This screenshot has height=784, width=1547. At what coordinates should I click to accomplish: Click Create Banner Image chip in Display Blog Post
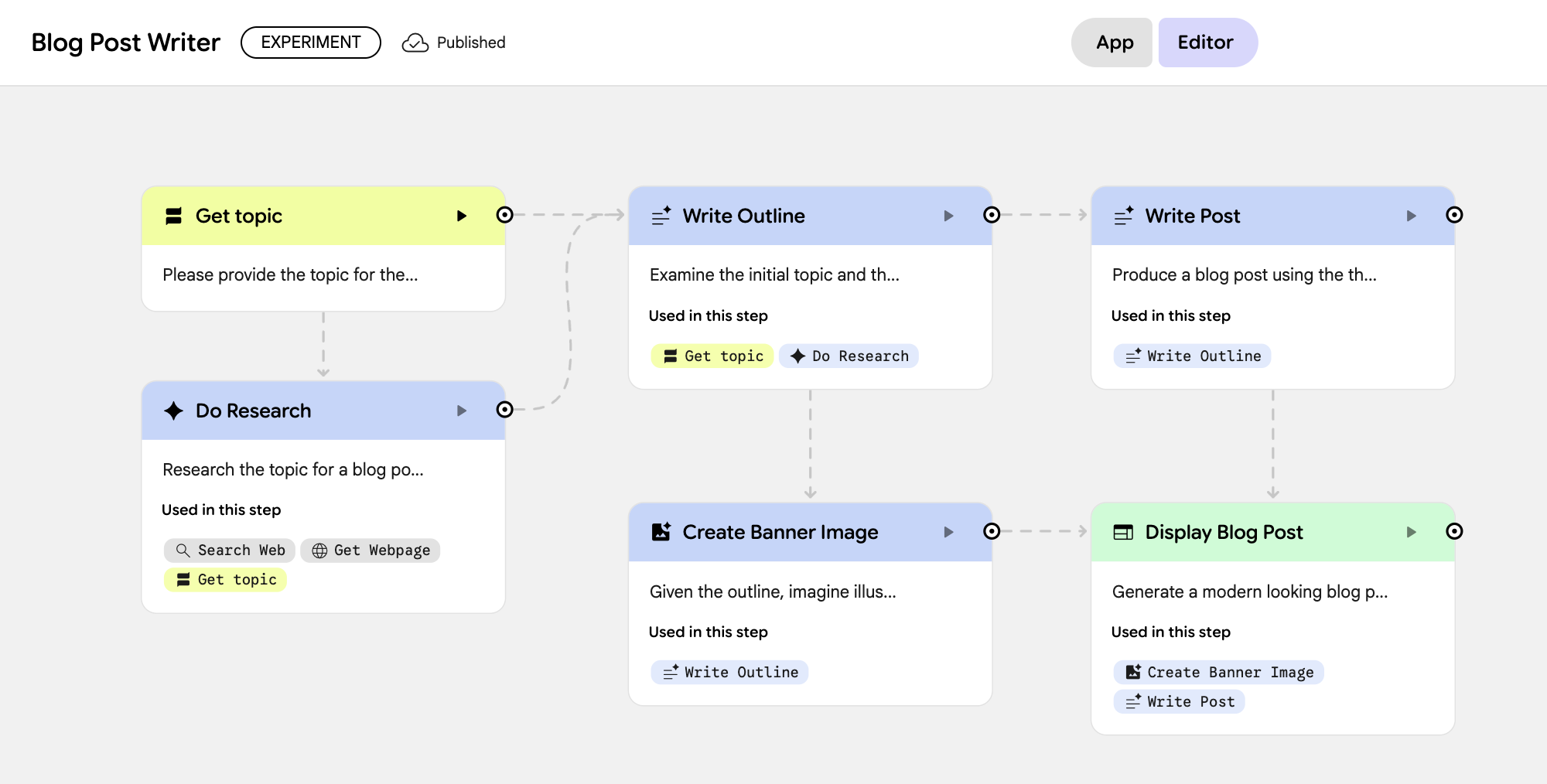click(x=1219, y=673)
